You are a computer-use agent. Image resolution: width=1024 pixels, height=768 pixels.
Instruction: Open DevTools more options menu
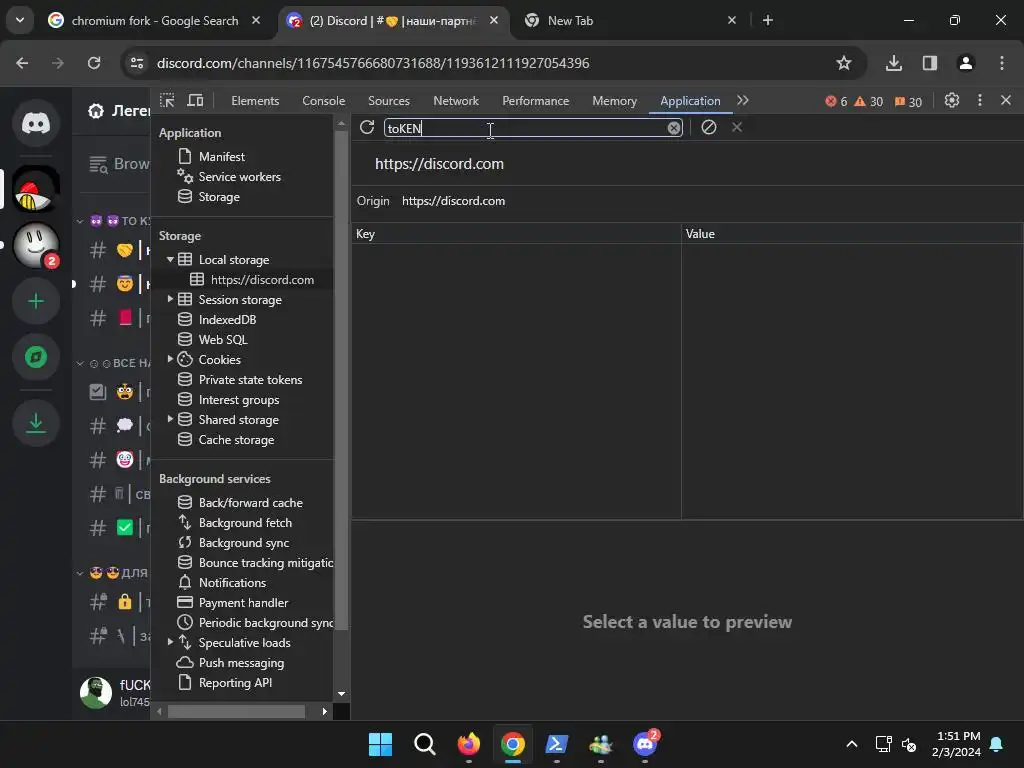(979, 101)
